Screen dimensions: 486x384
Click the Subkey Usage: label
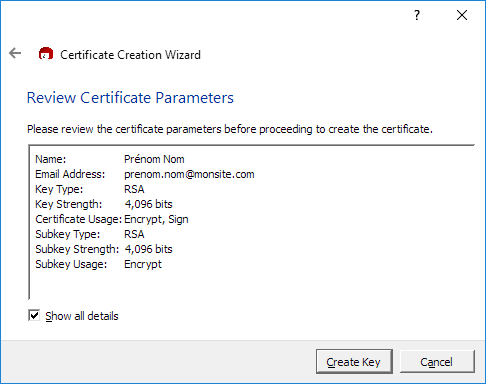pos(71,264)
